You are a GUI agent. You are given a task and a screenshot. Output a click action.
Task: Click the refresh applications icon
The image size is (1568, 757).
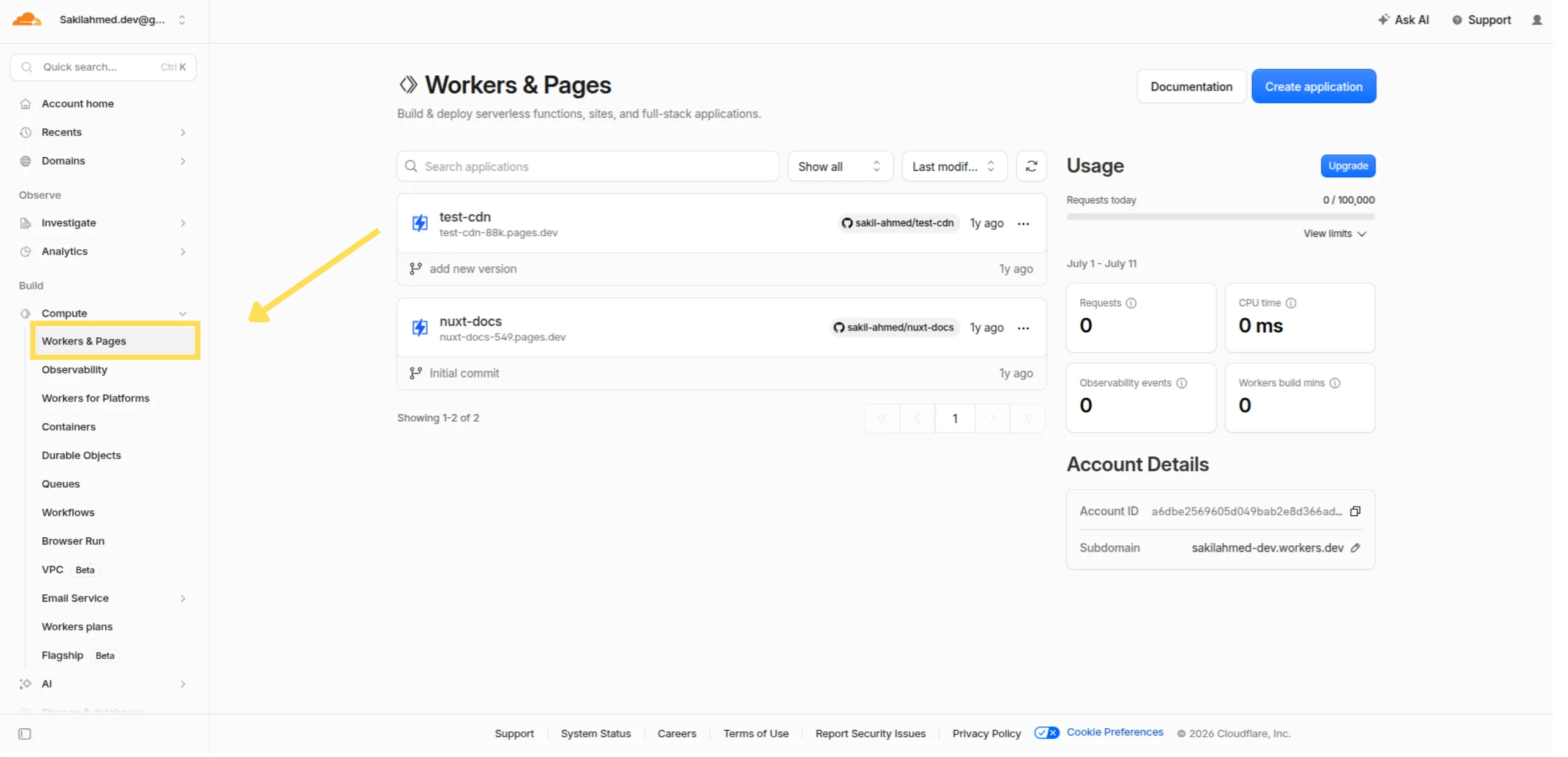click(x=1031, y=167)
